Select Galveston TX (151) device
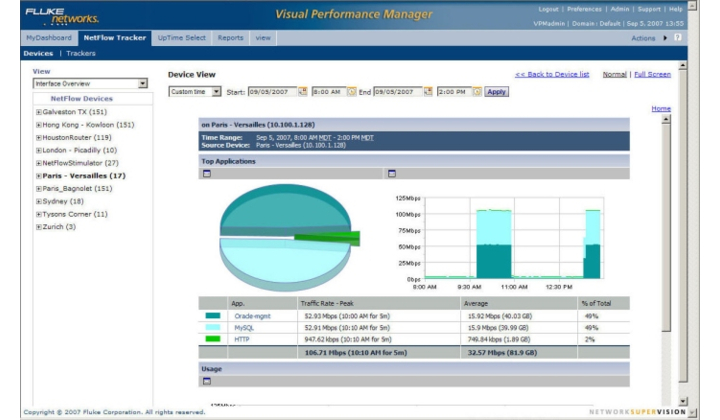Screen dimensions: 720x420 point(74,112)
